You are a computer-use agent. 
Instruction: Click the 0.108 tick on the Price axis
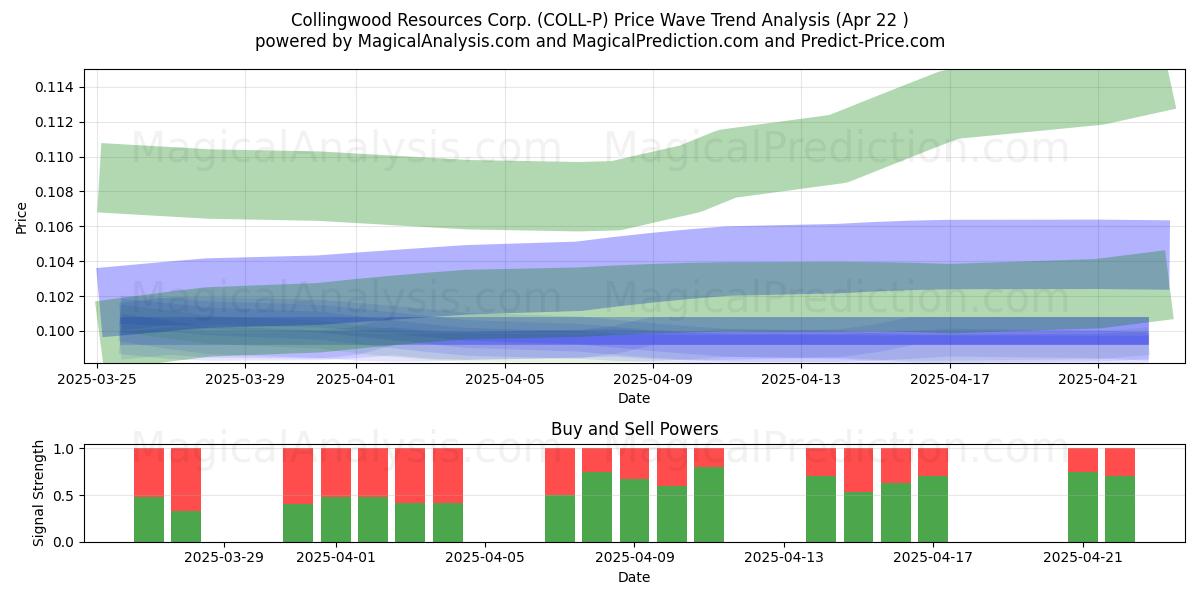[55, 192]
